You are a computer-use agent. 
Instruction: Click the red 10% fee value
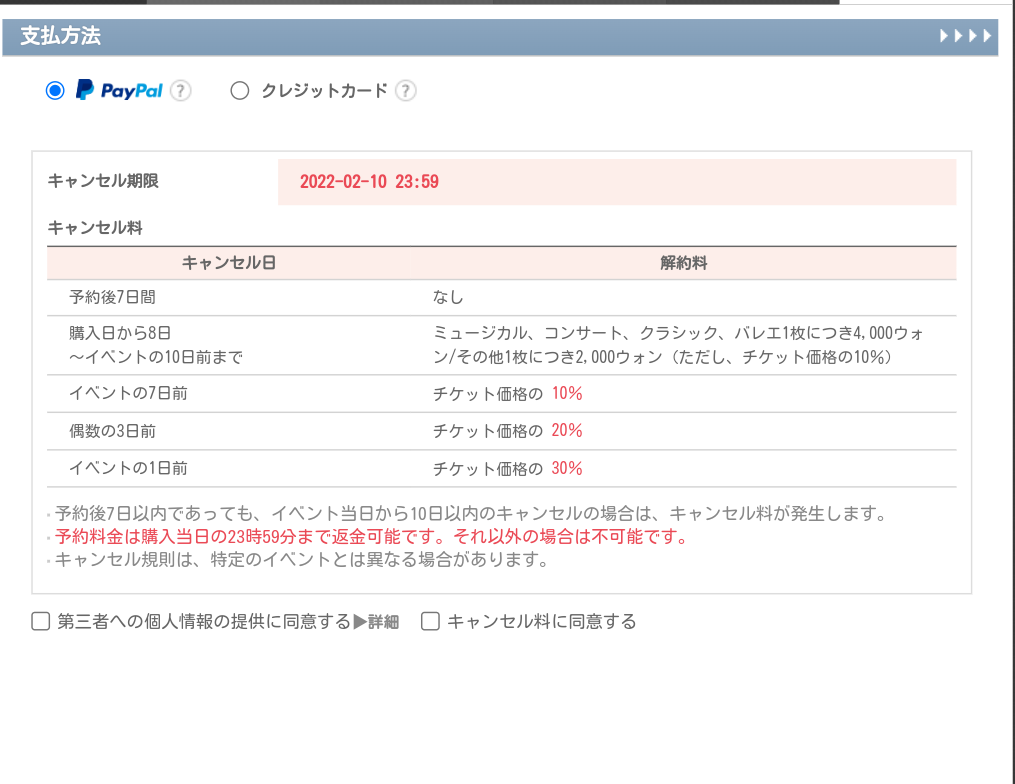(x=567, y=394)
